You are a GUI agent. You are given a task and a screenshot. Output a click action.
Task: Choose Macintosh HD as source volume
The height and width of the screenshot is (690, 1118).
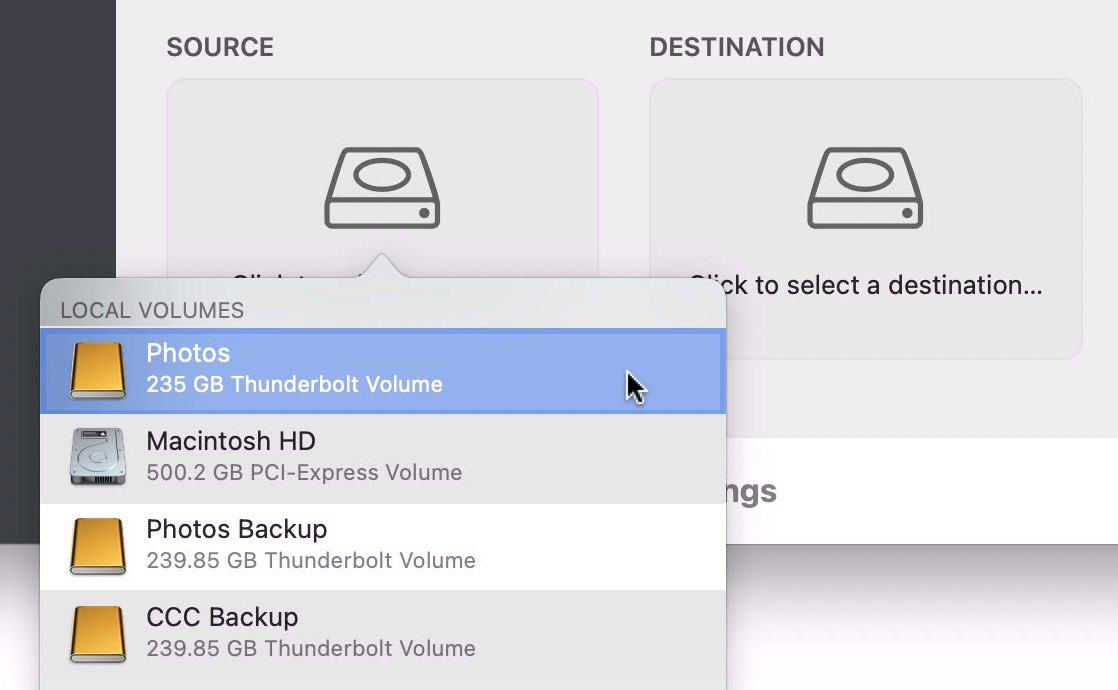coord(383,458)
